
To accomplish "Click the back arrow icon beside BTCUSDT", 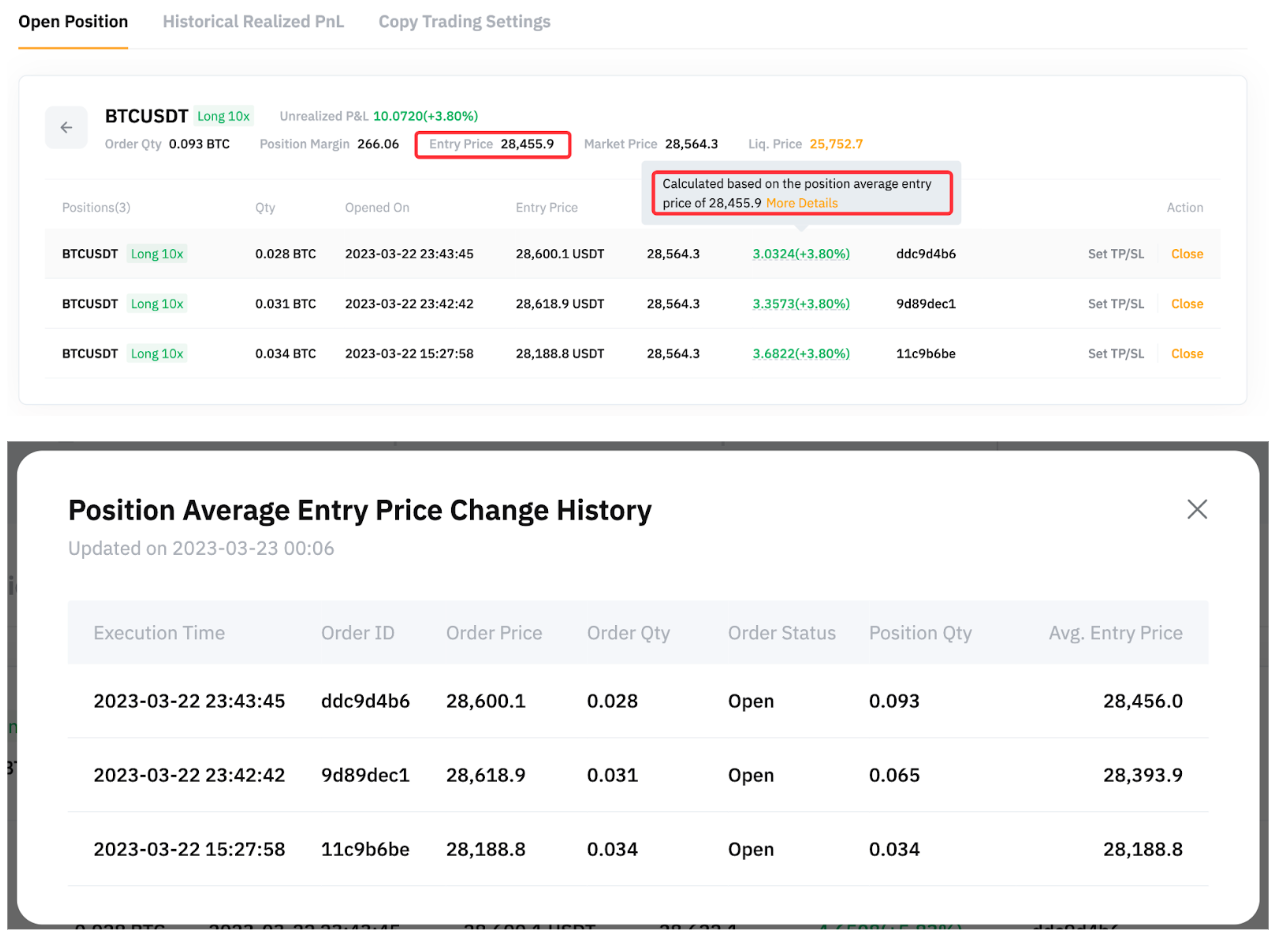I will tap(66, 128).
